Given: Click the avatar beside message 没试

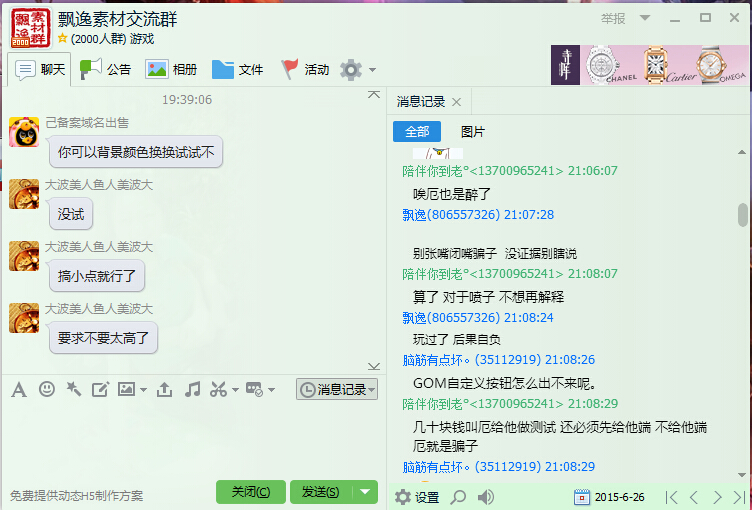Looking at the screenshot, I should click(24, 193).
